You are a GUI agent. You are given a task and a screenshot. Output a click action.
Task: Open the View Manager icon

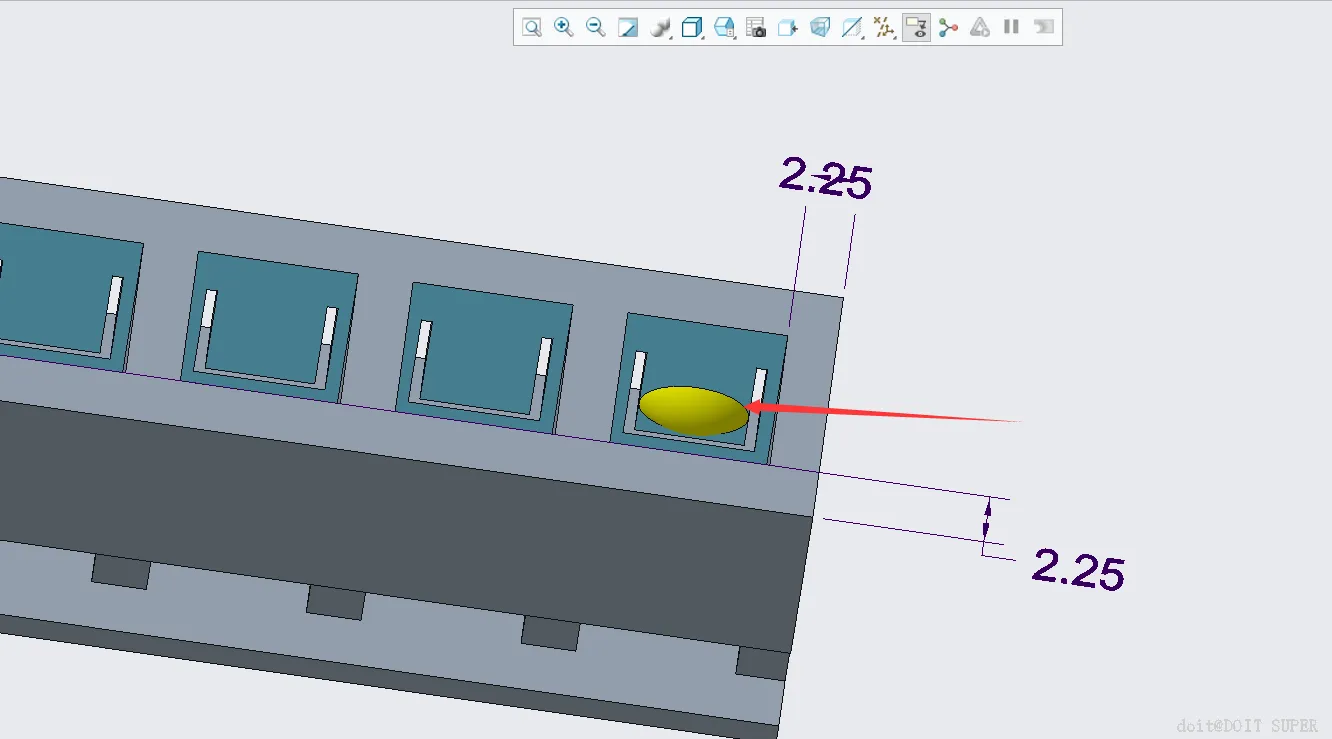(724, 28)
